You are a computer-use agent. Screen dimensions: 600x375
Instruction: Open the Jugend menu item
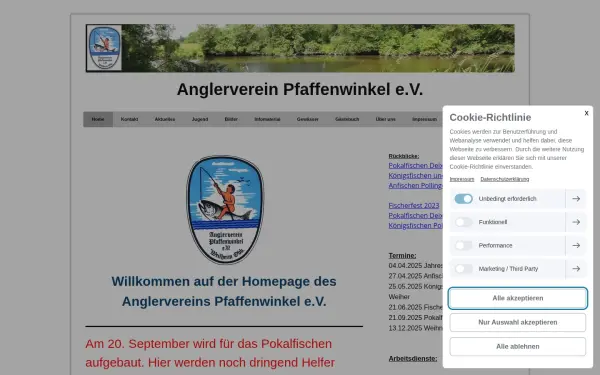click(200, 119)
